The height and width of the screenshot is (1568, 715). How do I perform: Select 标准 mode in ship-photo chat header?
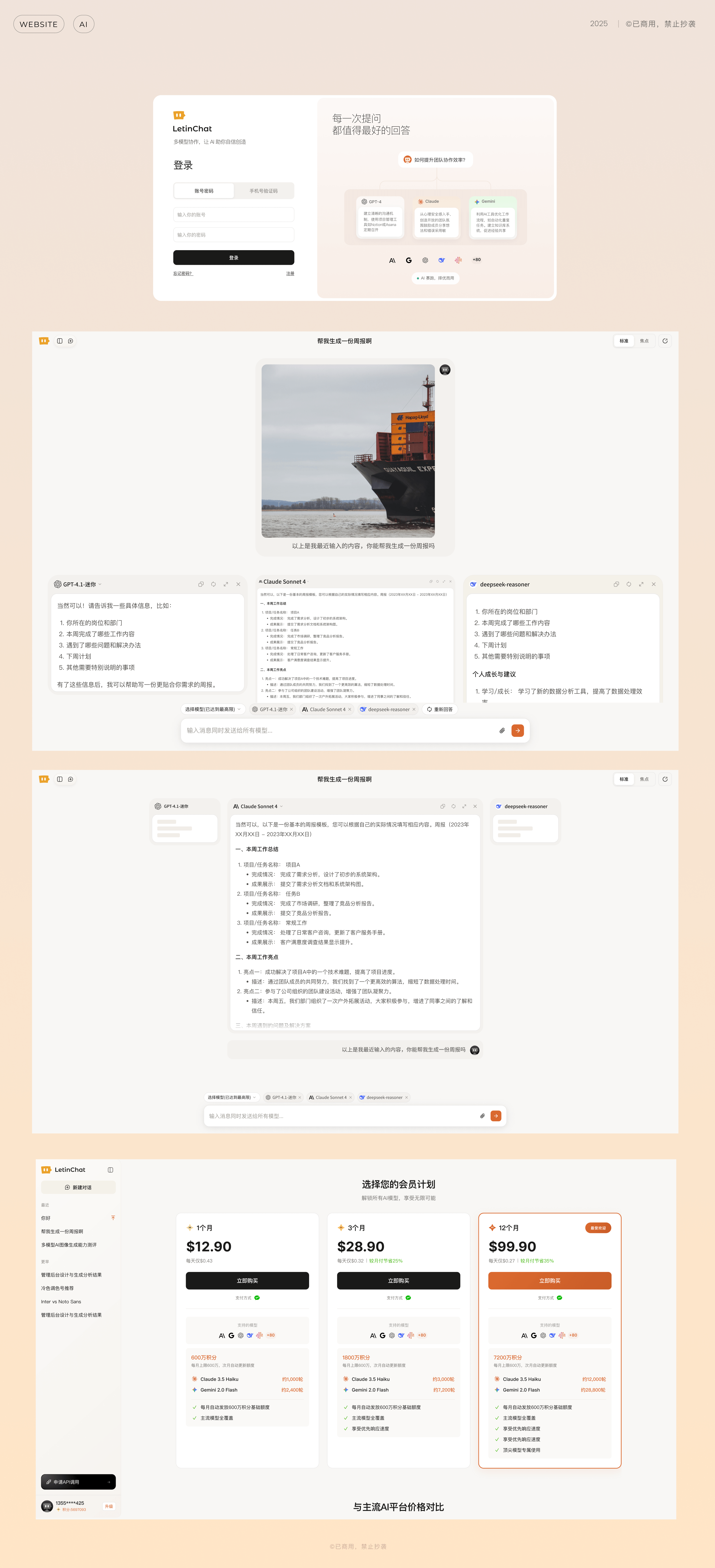pyautogui.click(x=624, y=341)
